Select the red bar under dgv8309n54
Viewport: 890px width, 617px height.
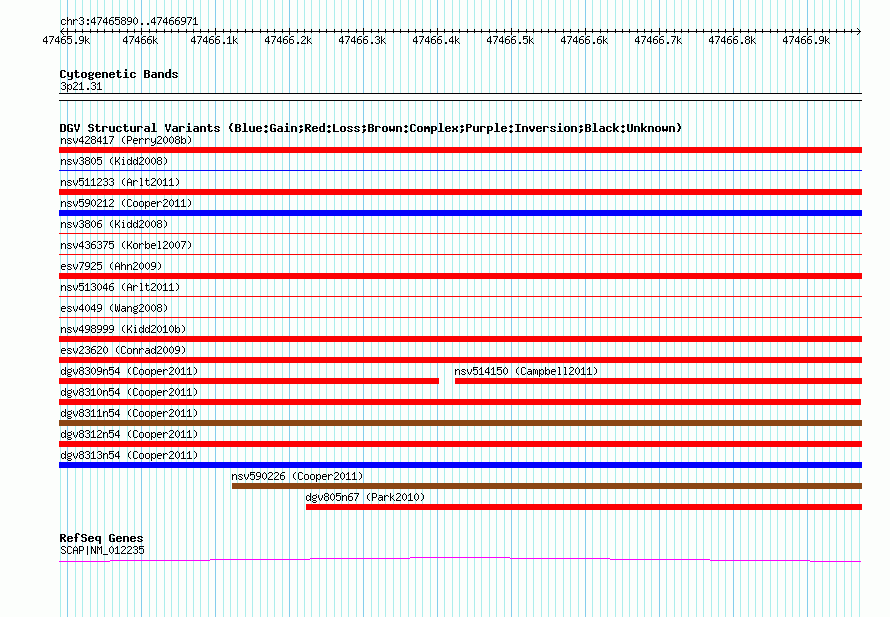tap(249, 381)
